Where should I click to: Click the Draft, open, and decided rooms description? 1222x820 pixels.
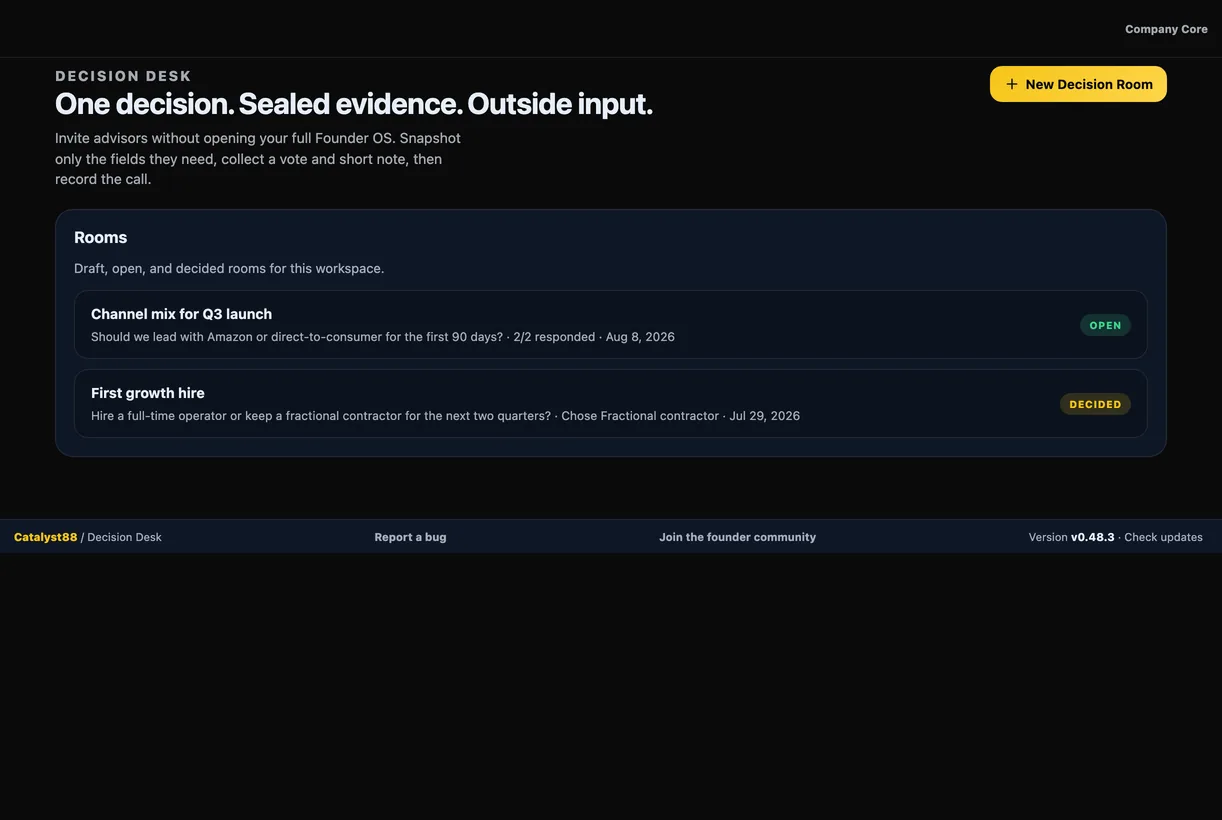[x=229, y=268]
